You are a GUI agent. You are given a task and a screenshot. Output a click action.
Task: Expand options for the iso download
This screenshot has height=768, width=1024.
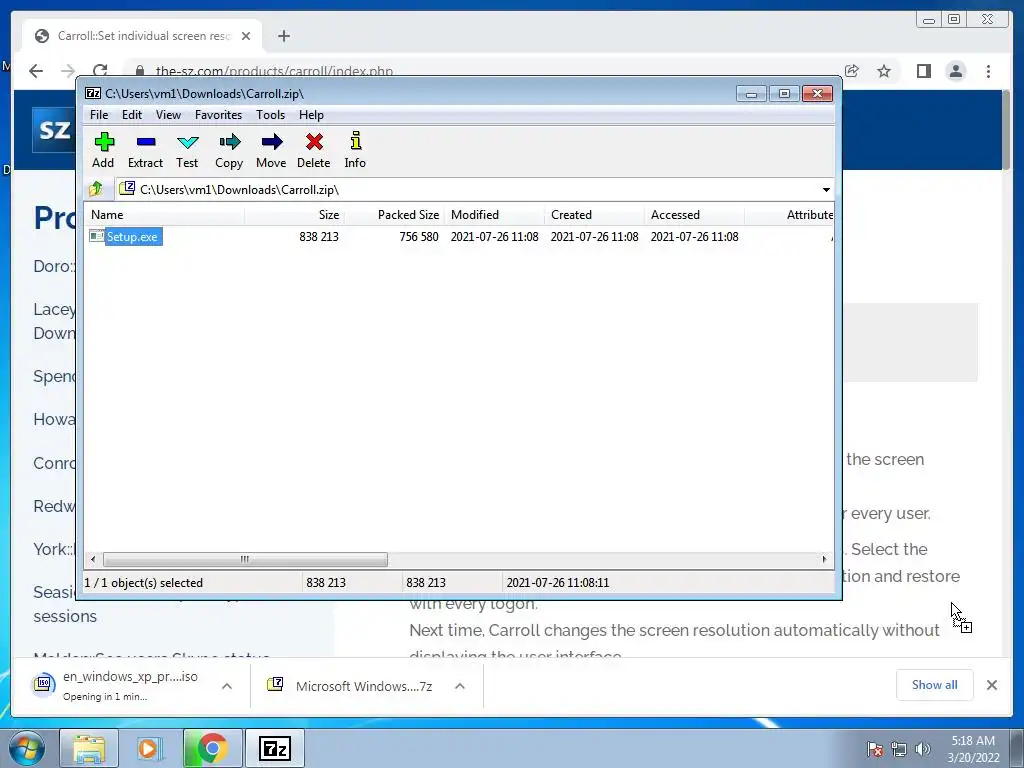coord(227,686)
